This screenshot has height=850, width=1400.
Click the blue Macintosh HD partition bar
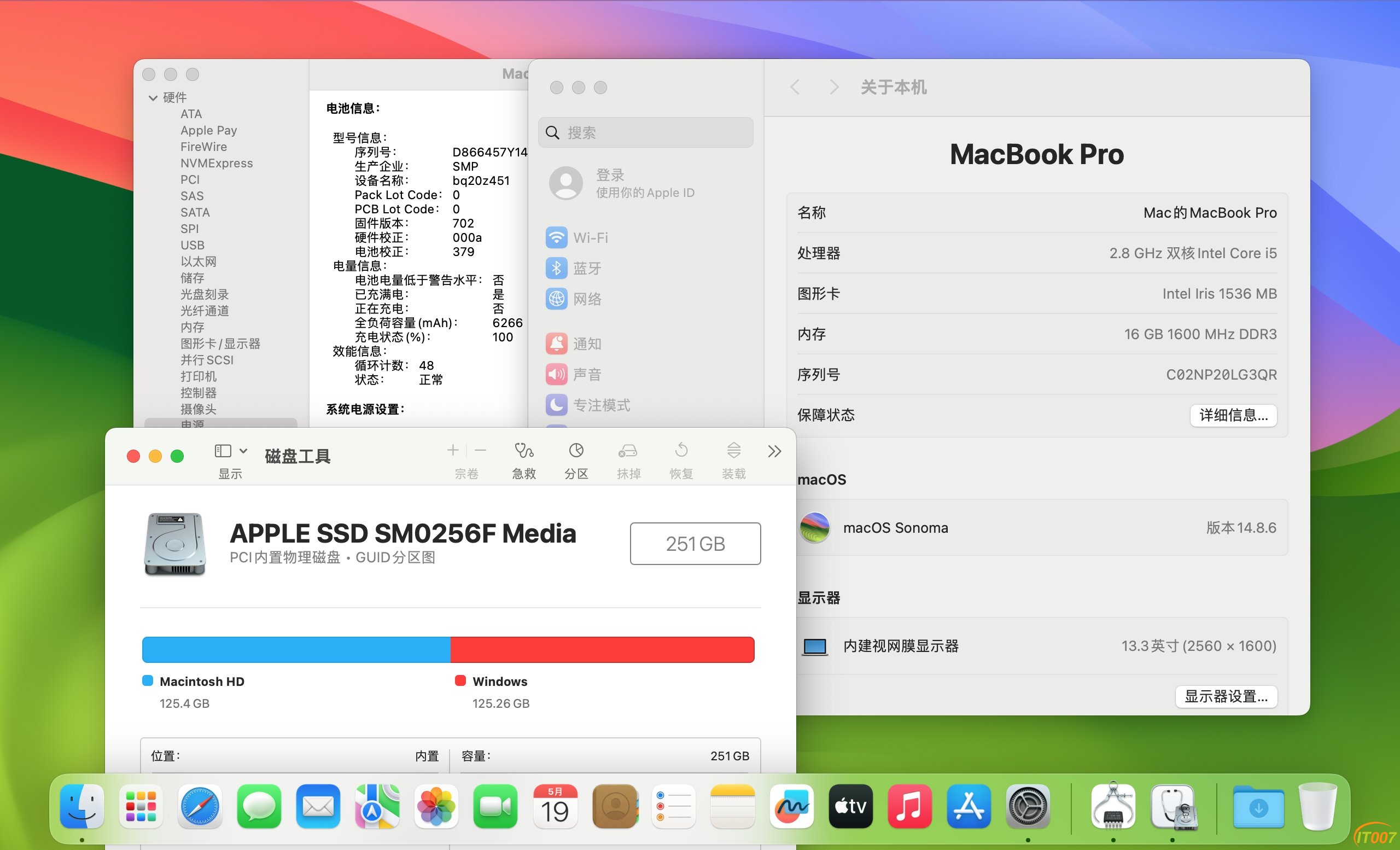(296, 649)
